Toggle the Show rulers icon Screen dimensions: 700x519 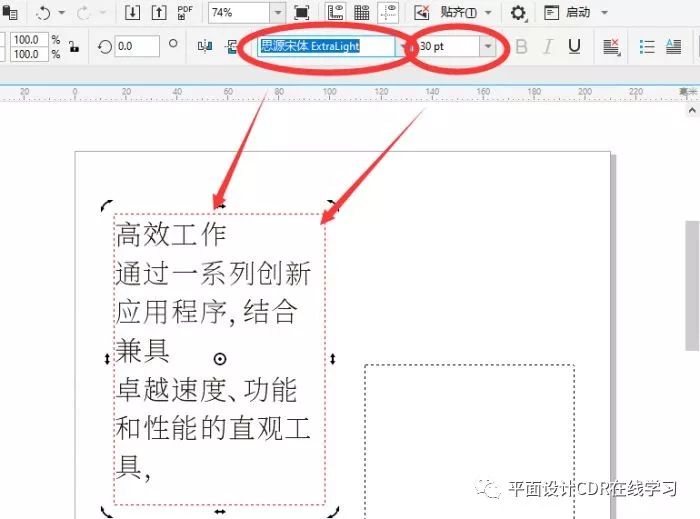click(335, 12)
